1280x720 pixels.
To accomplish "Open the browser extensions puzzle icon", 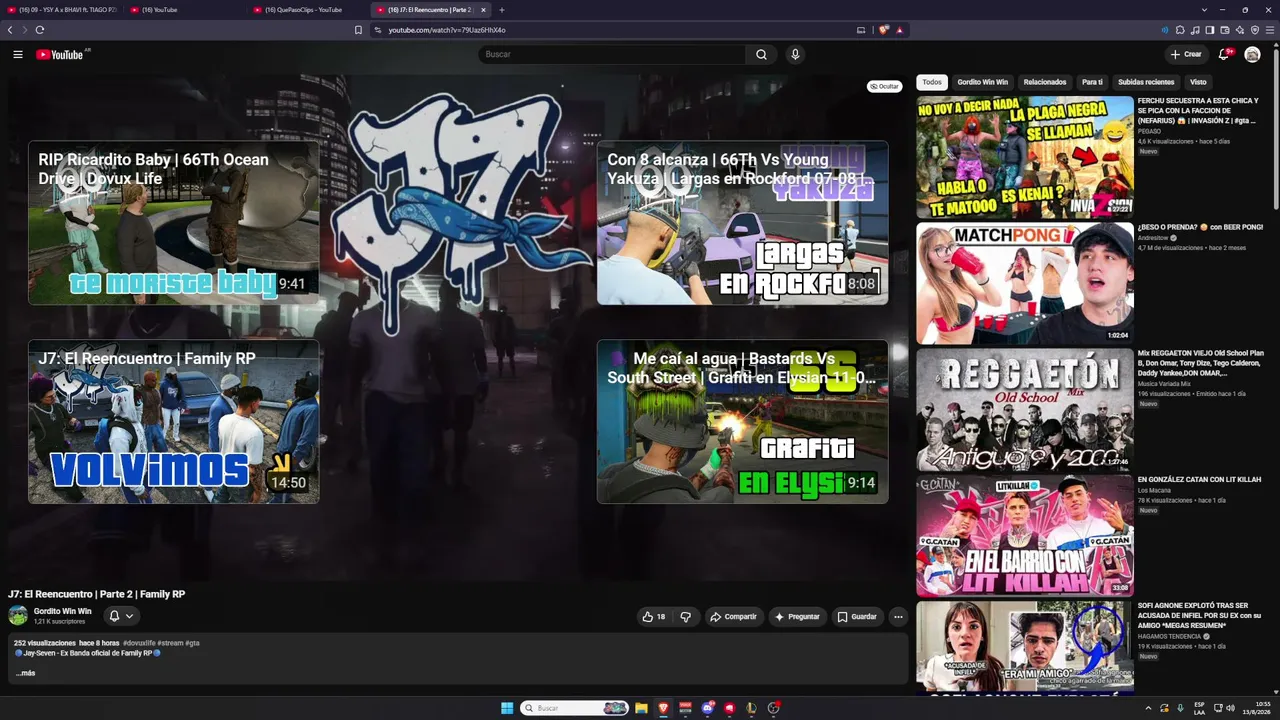I will pos(1180,30).
